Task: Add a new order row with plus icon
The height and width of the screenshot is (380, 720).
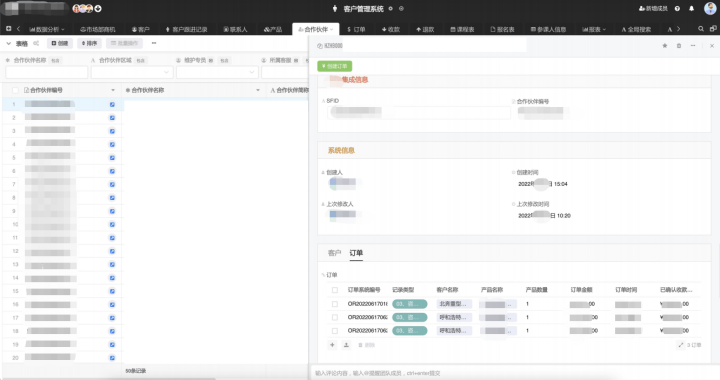Action: point(332,345)
